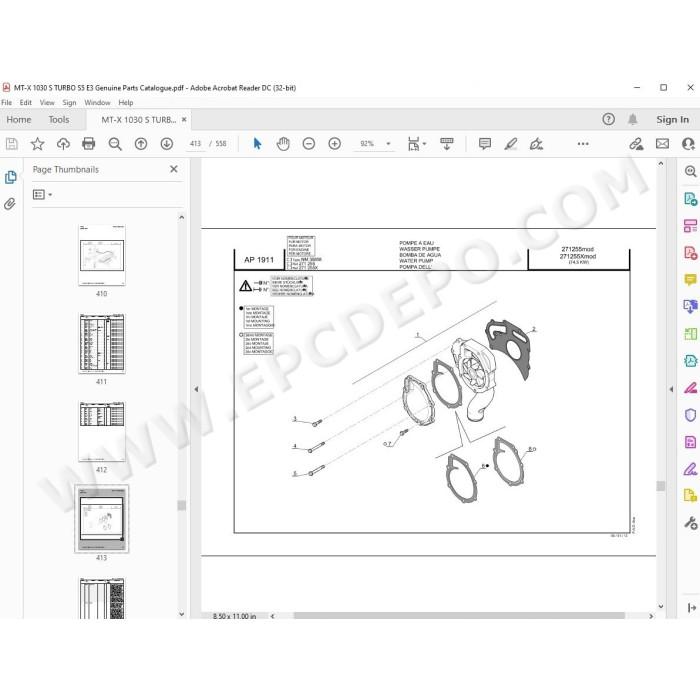Select the Highlight text pen tool

[x=510, y=144]
